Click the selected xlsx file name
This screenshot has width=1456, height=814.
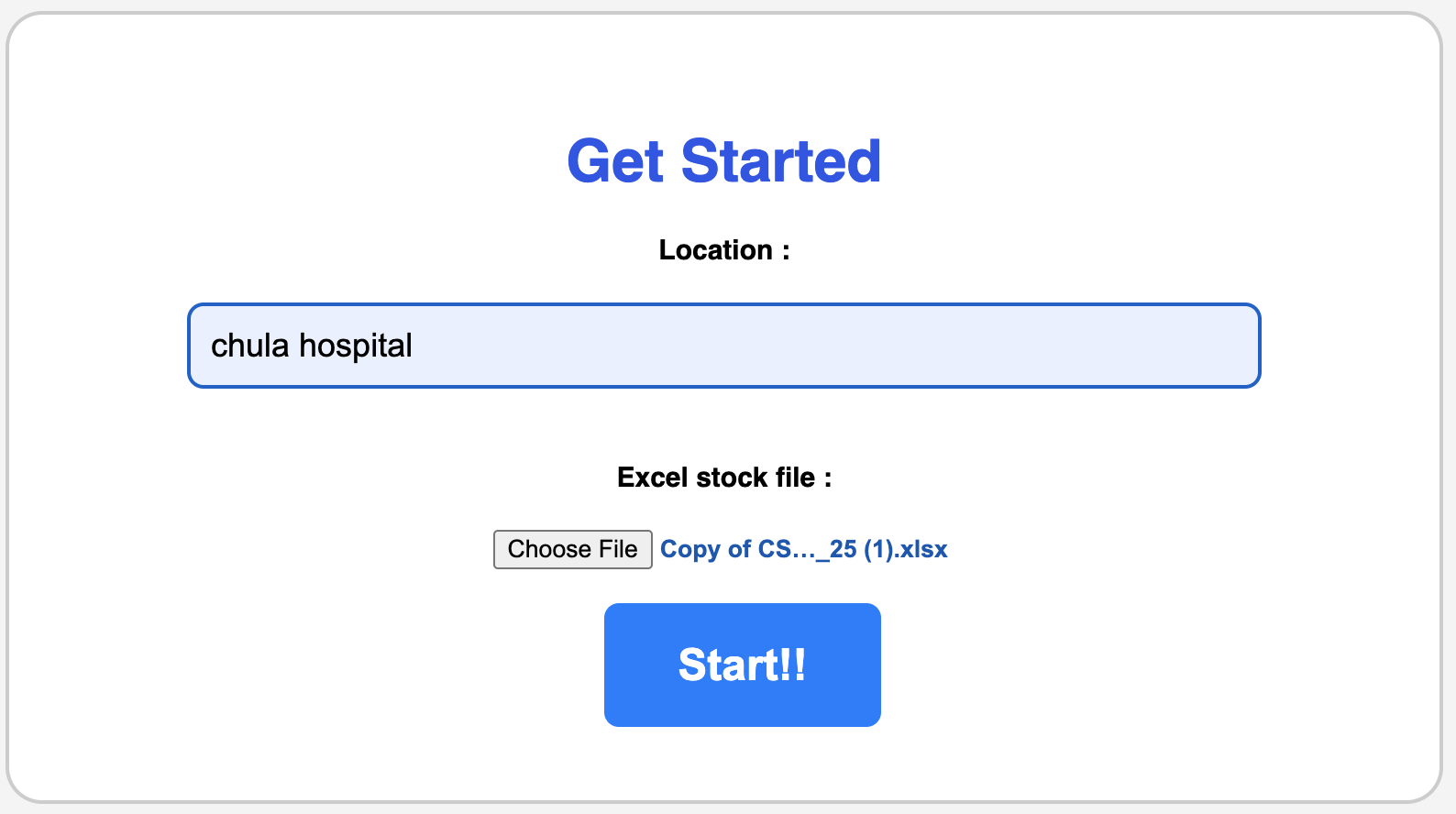click(x=803, y=549)
